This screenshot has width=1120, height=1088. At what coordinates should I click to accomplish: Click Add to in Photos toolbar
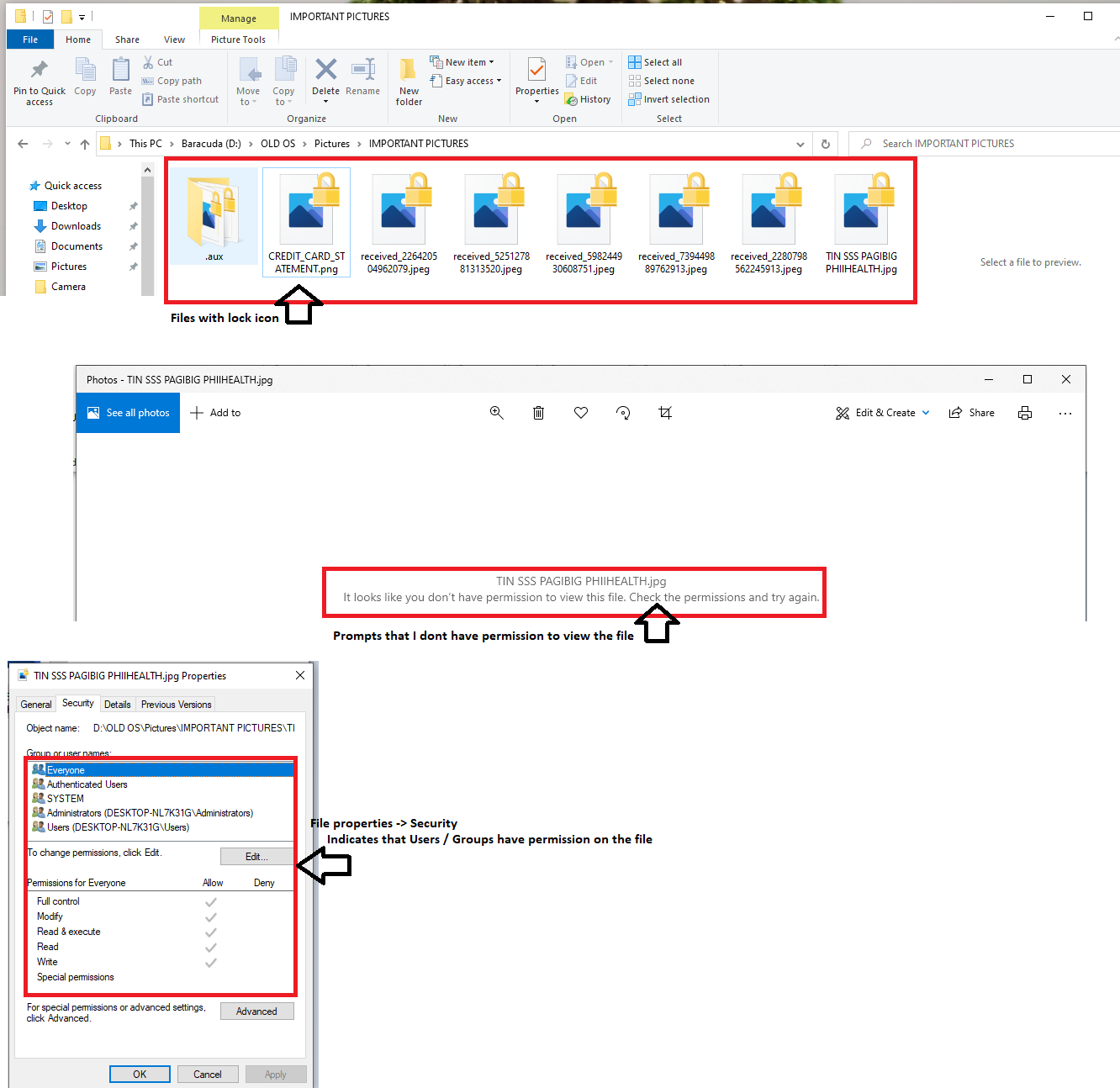[216, 413]
